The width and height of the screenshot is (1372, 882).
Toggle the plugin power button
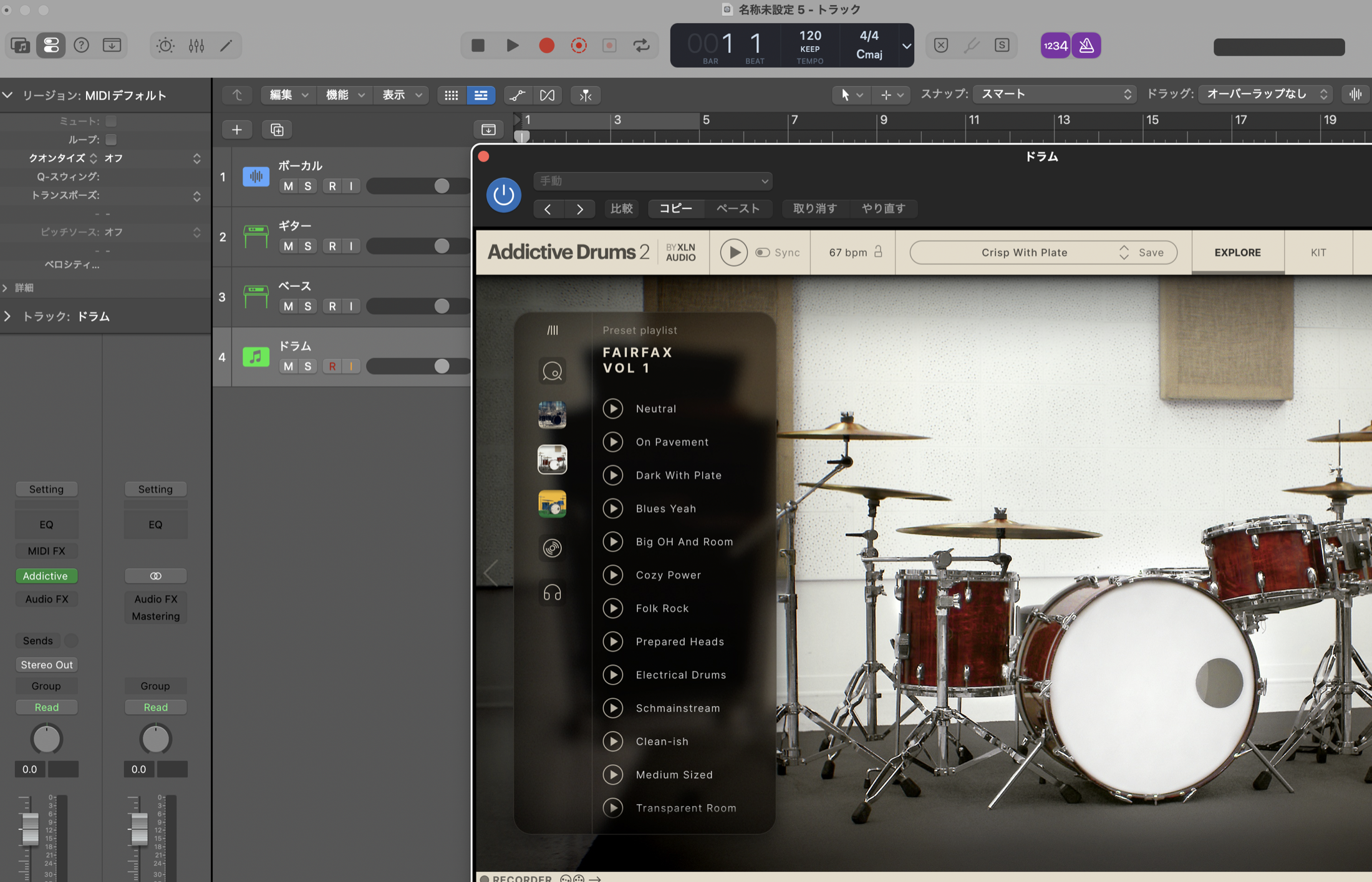tap(504, 195)
